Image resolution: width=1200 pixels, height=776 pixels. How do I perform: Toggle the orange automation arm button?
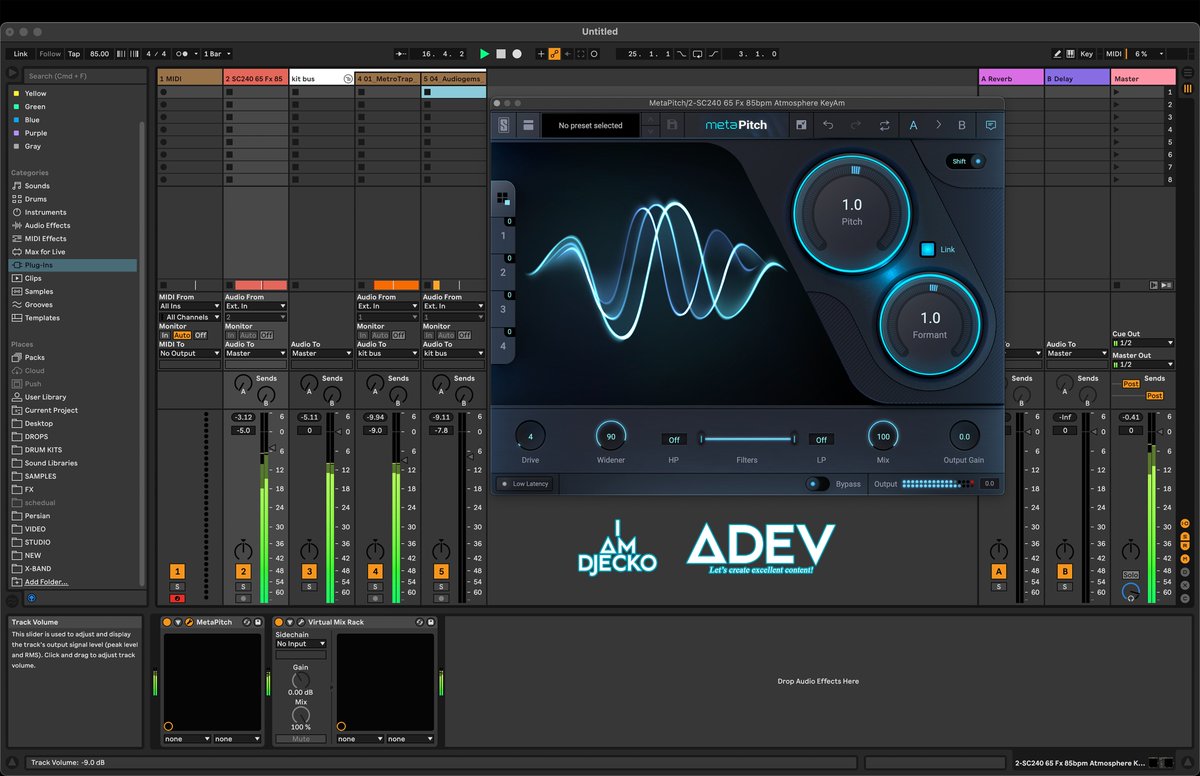pos(554,54)
